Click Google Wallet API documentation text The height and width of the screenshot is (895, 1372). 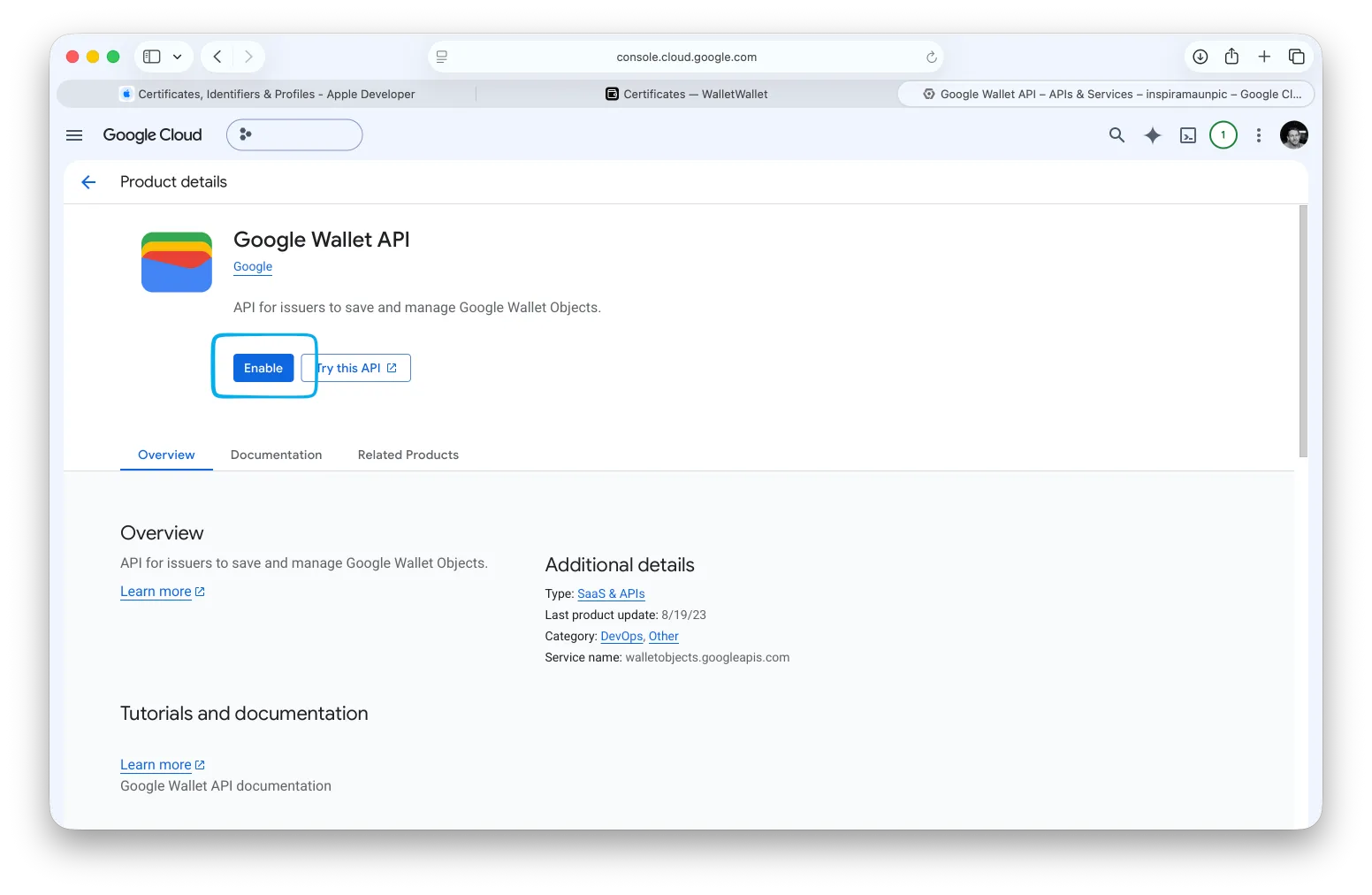(x=225, y=786)
